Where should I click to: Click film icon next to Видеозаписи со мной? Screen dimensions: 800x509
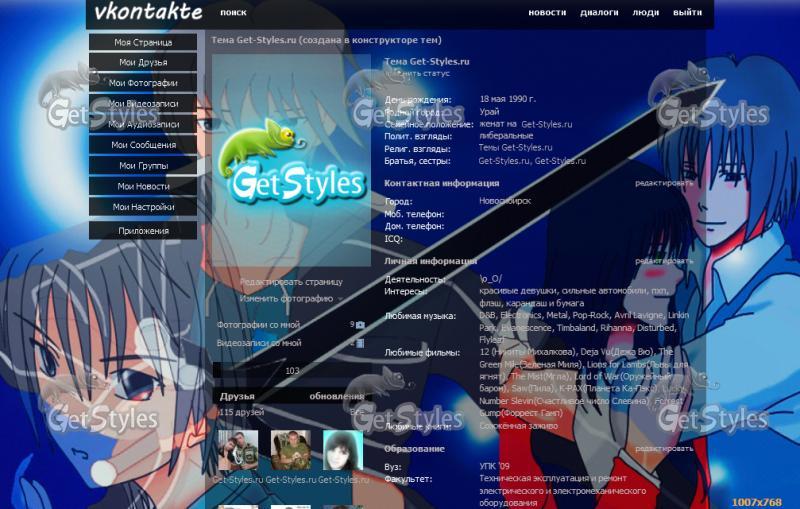tap(360, 343)
